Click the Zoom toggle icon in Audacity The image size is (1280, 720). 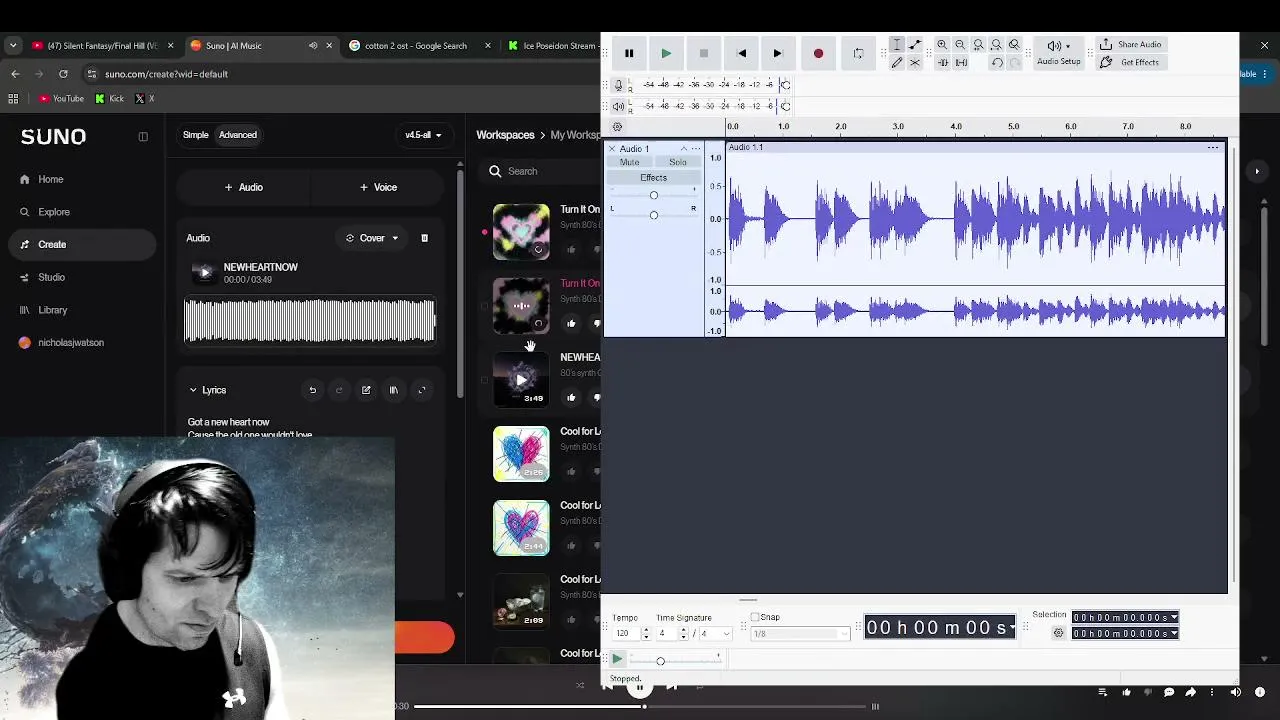coord(1014,45)
